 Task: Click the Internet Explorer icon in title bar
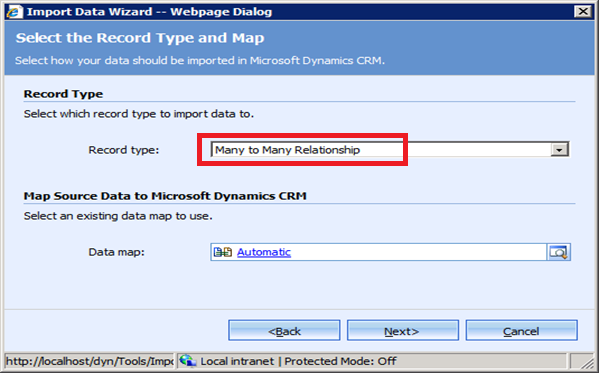point(15,12)
